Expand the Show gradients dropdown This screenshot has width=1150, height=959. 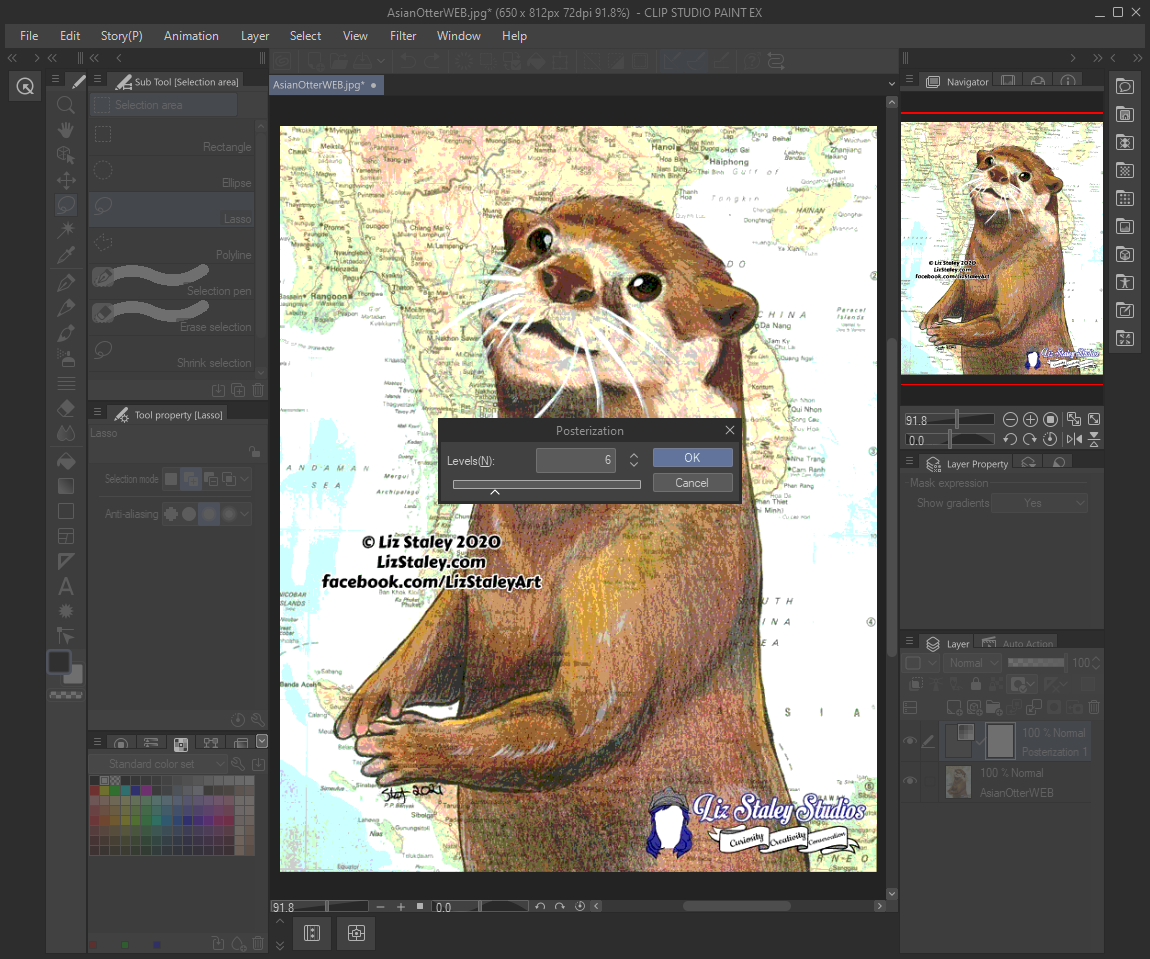tap(1039, 503)
